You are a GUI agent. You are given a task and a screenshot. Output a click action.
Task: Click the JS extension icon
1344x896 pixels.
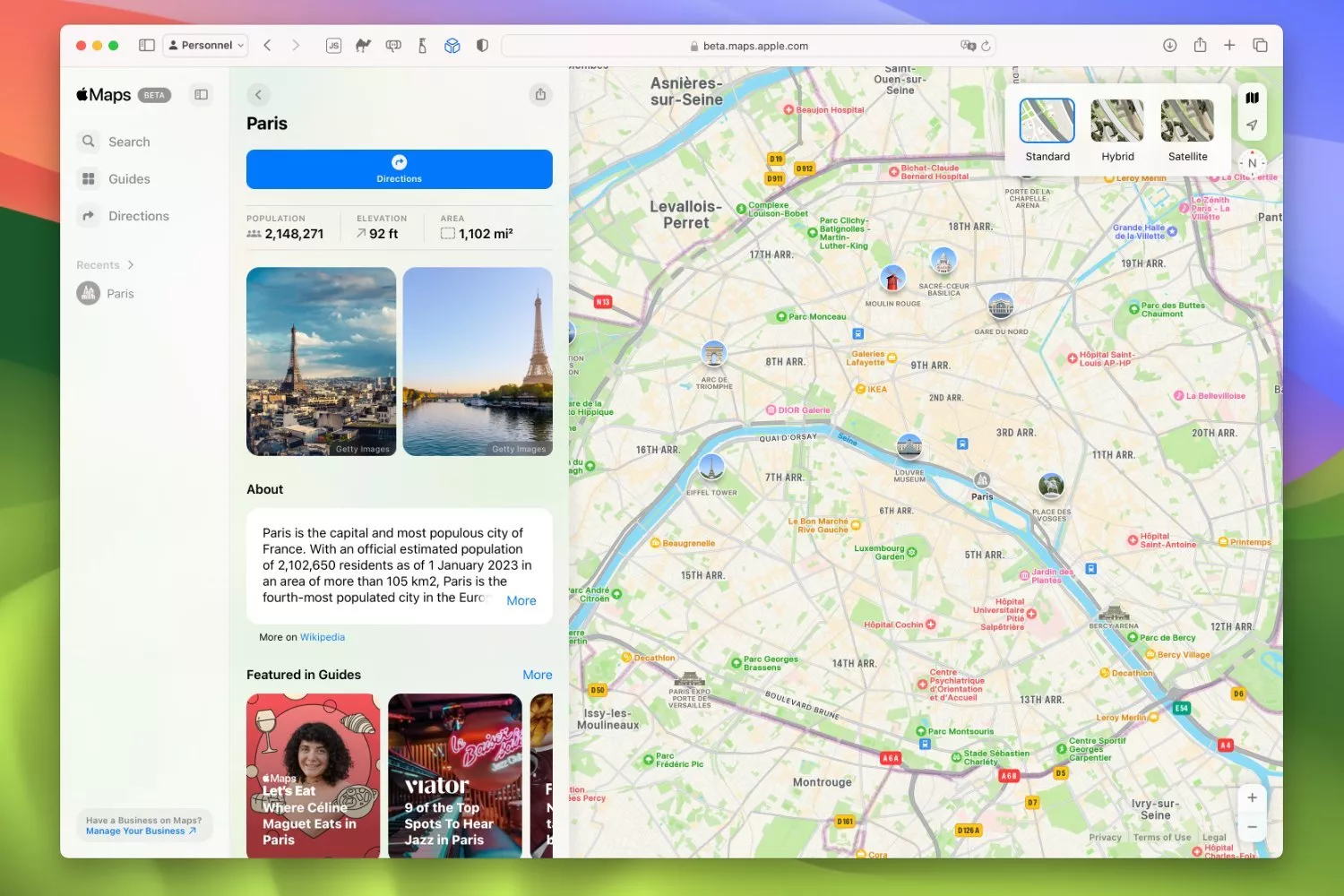pos(333,46)
